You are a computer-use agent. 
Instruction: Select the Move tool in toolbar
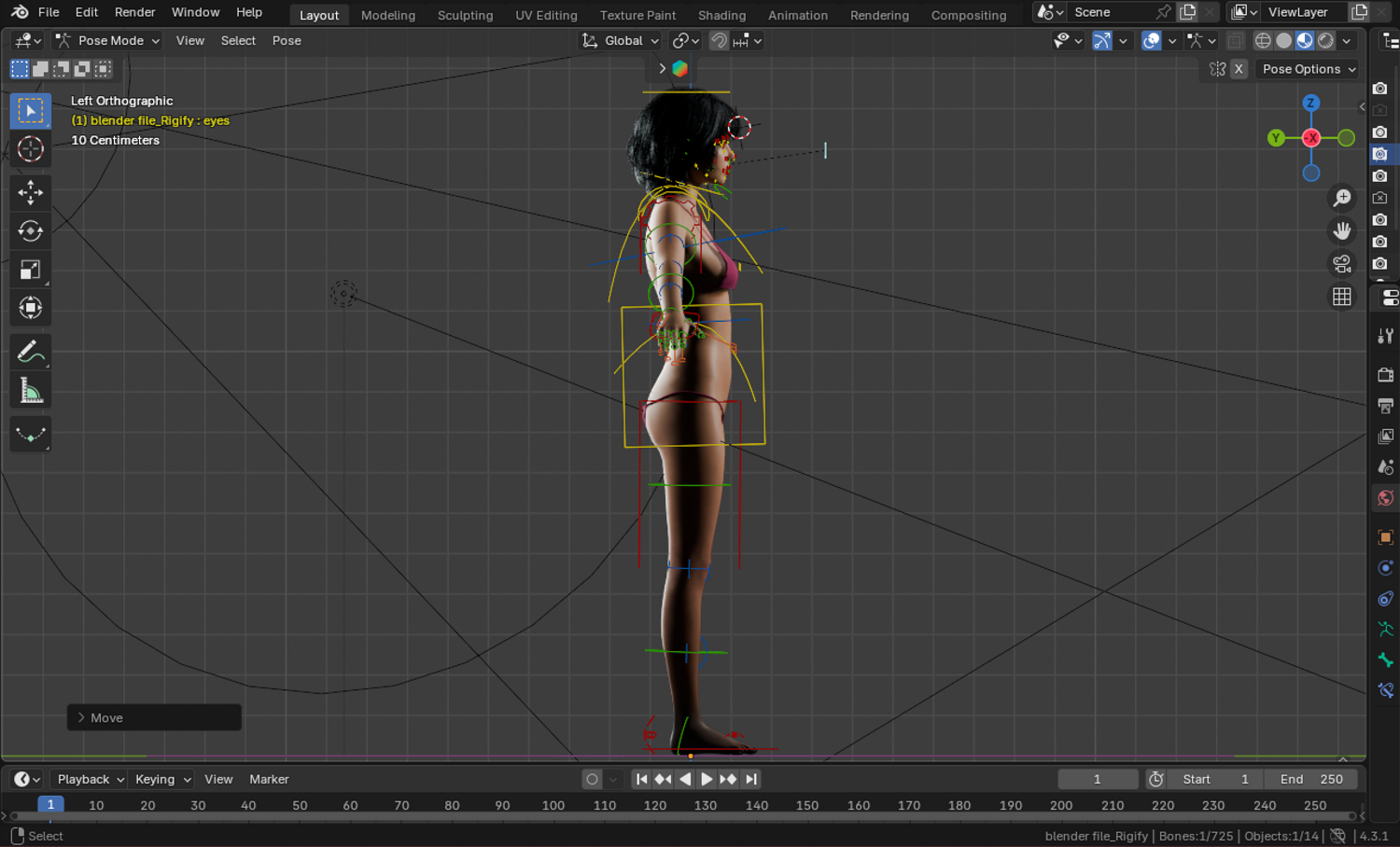pyautogui.click(x=30, y=192)
